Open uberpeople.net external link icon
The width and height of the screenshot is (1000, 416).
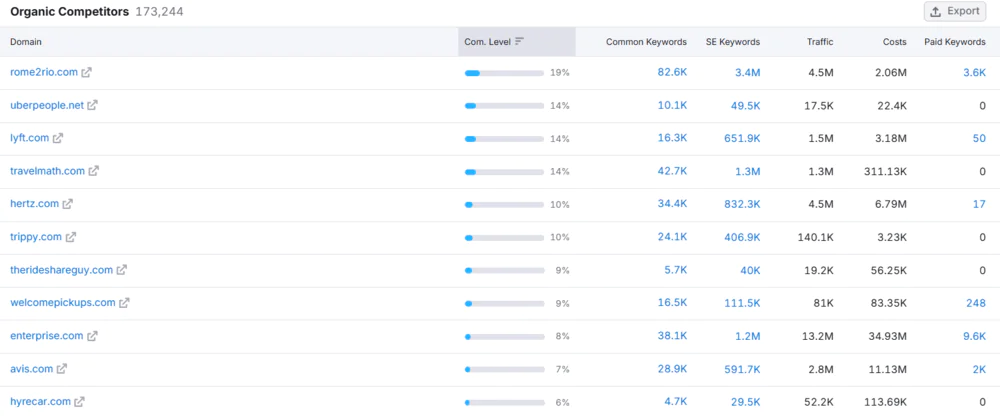point(92,105)
